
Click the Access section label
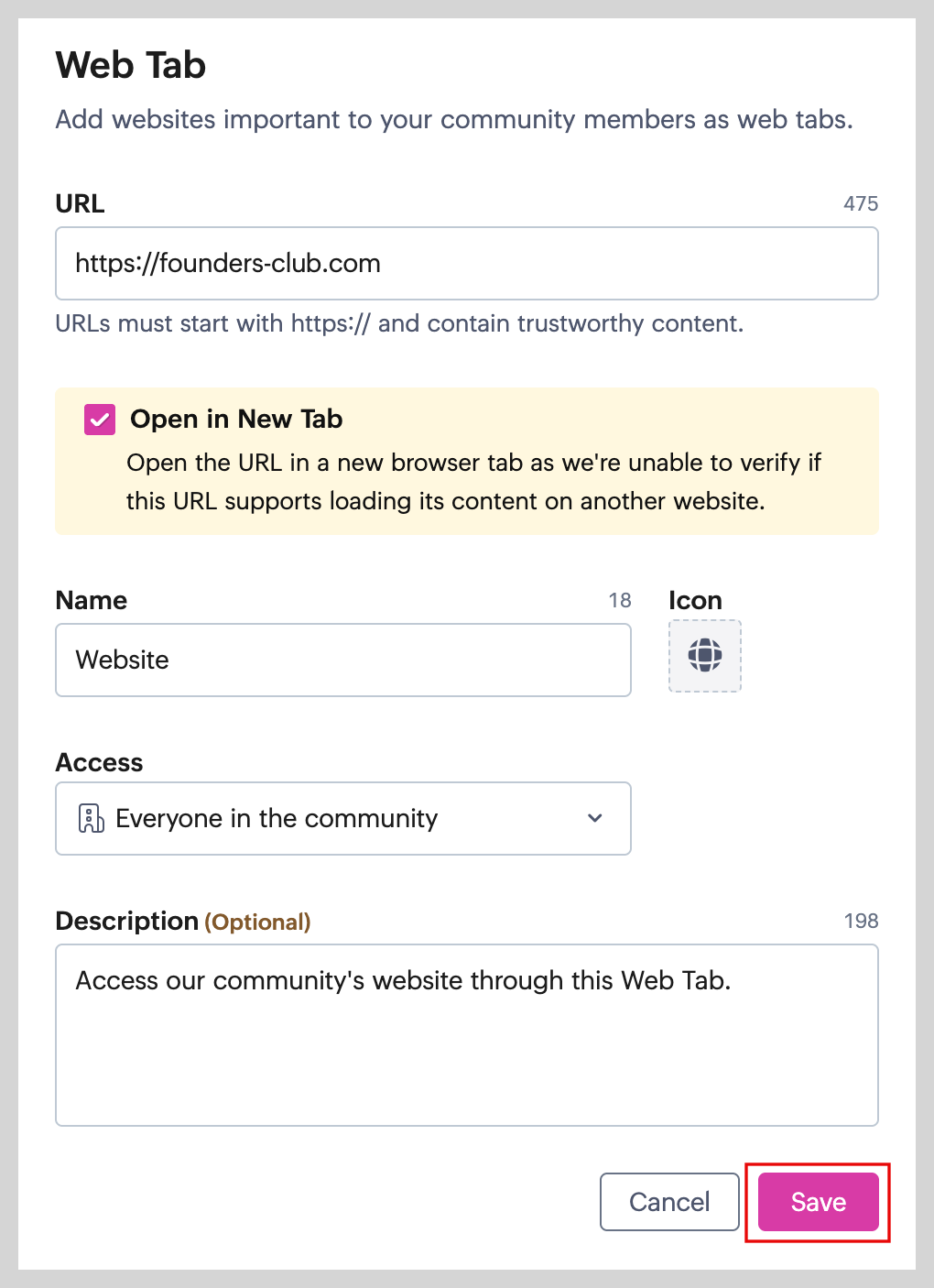(x=100, y=762)
